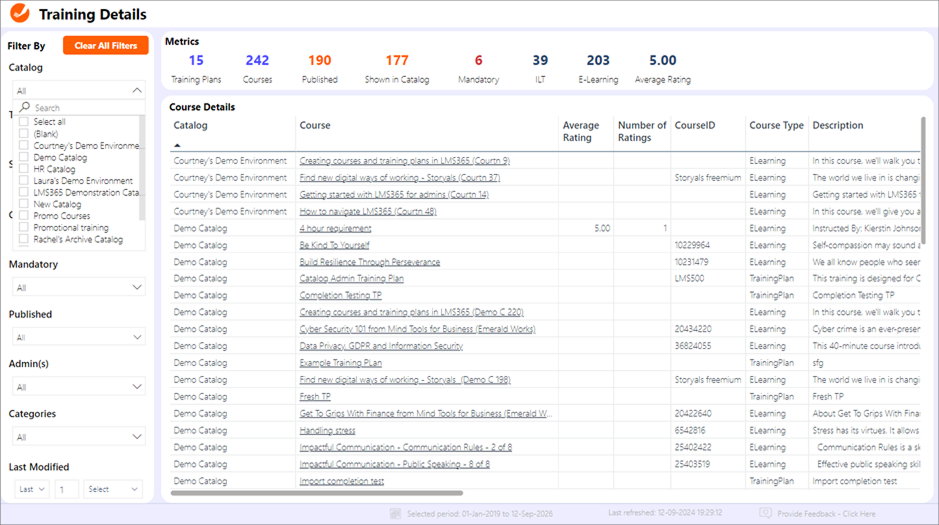Tick the Demo Catalog checkbox
Viewport: 939px width, 525px height.
(x=25, y=158)
